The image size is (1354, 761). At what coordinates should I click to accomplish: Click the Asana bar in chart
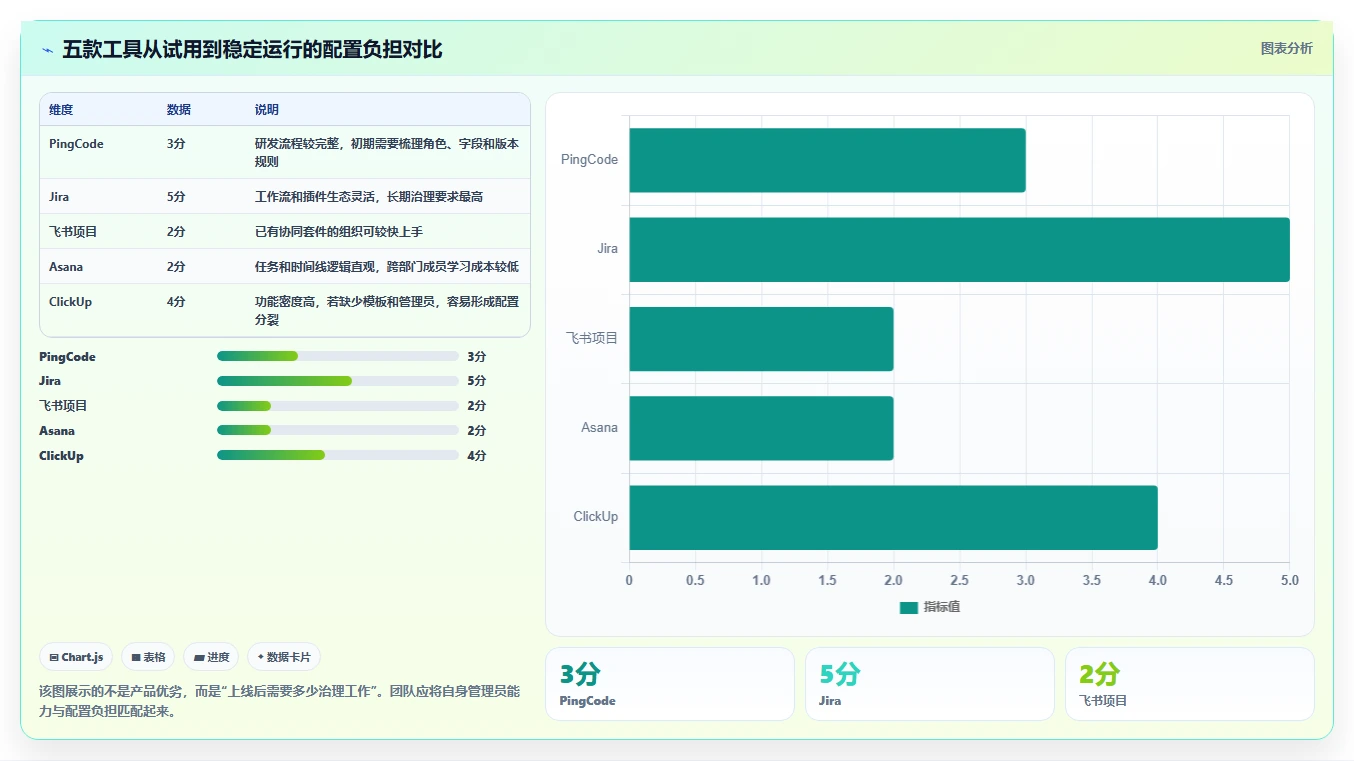tap(761, 428)
